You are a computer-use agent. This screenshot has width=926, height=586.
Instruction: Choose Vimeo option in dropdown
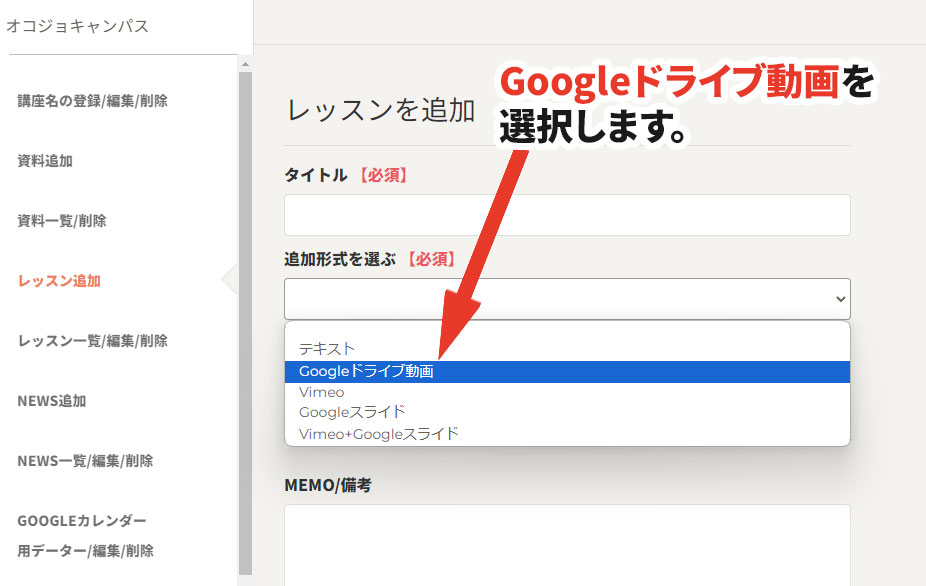[567, 392]
